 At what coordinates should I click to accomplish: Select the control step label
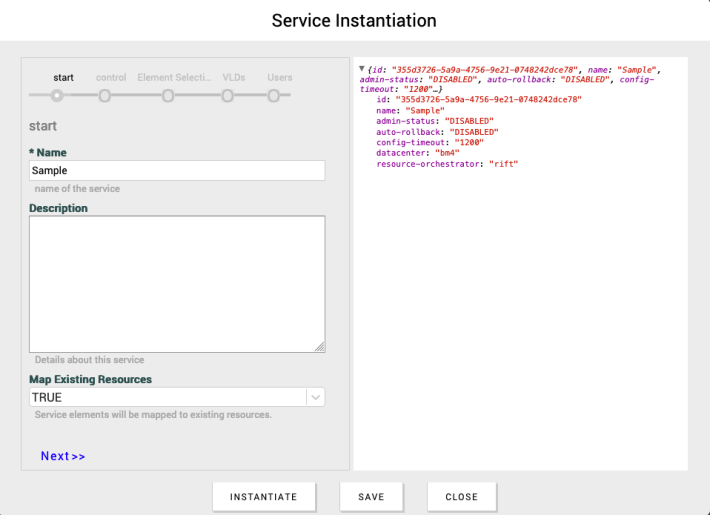pyautogui.click(x=111, y=77)
